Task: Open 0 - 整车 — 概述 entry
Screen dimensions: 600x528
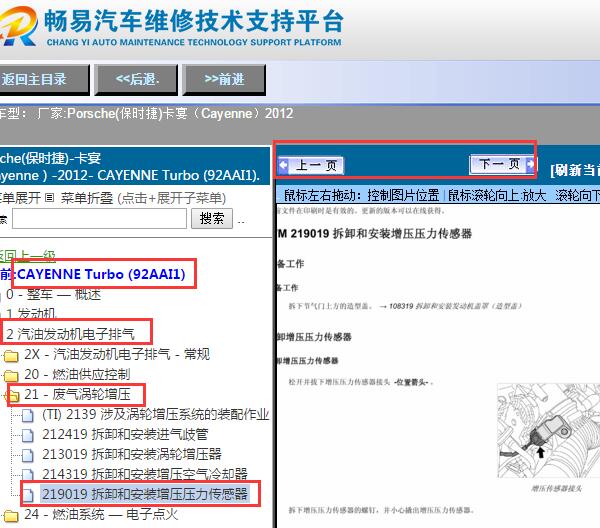Action: coord(54,295)
